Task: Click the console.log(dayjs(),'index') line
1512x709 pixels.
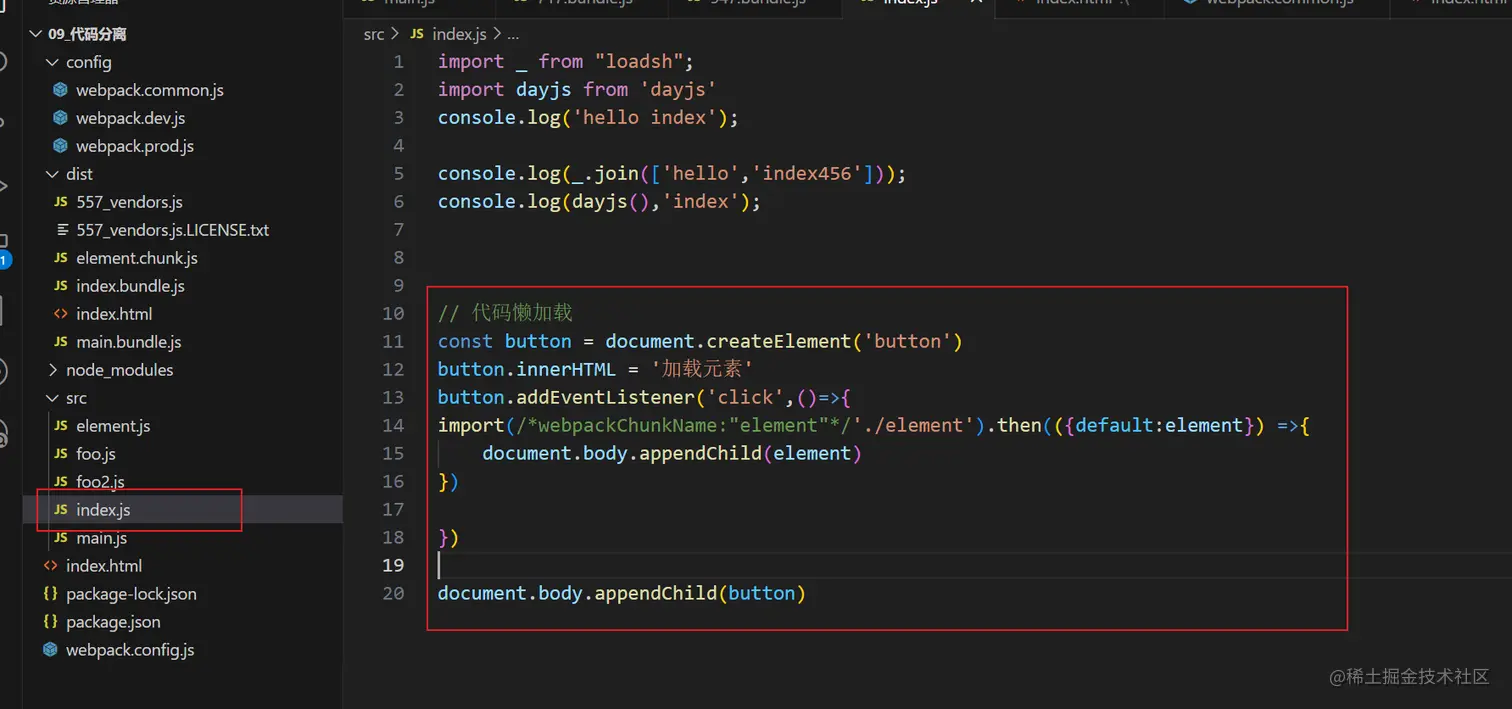Action: [x=599, y=202]
